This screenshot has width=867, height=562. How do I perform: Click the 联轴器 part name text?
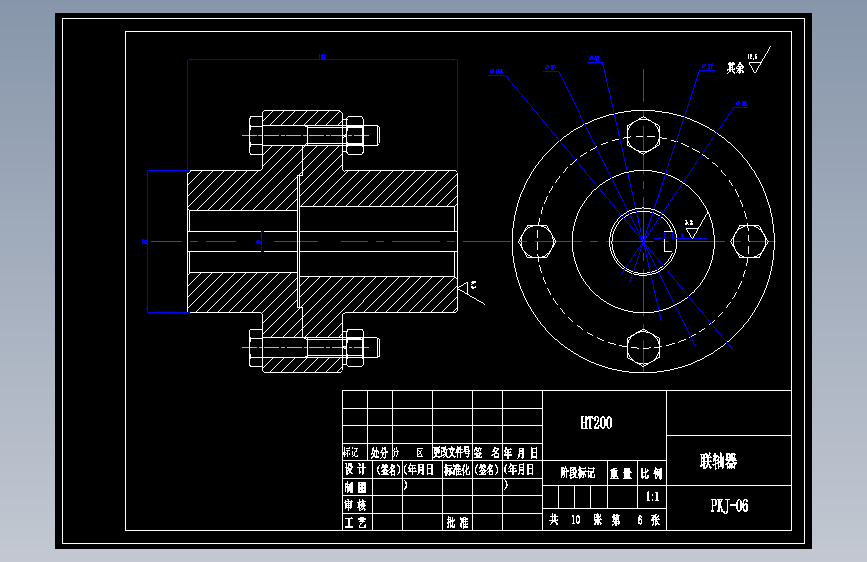718,461
